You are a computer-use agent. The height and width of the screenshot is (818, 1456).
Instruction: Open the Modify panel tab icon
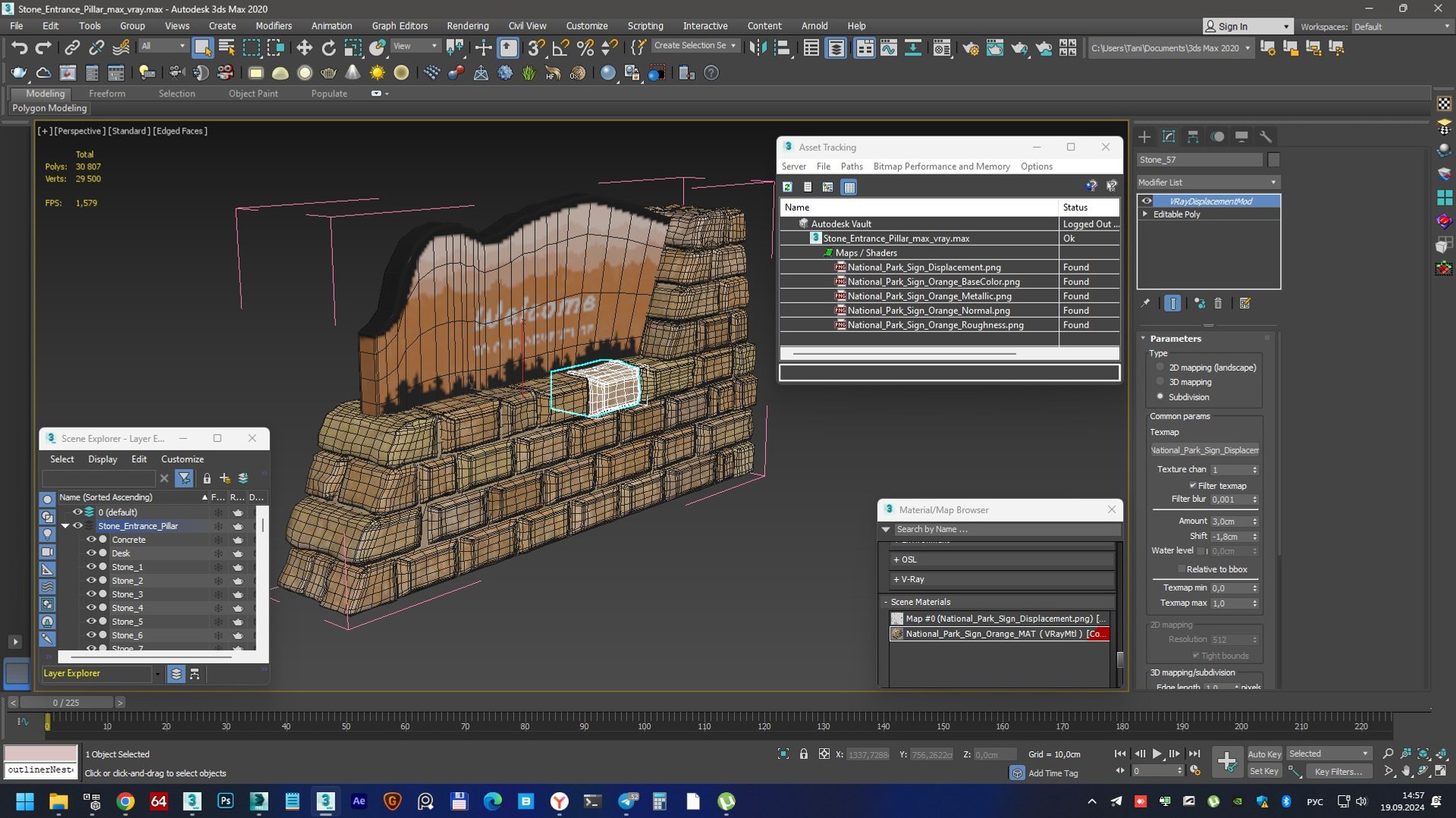click(x=1169, y=137)
